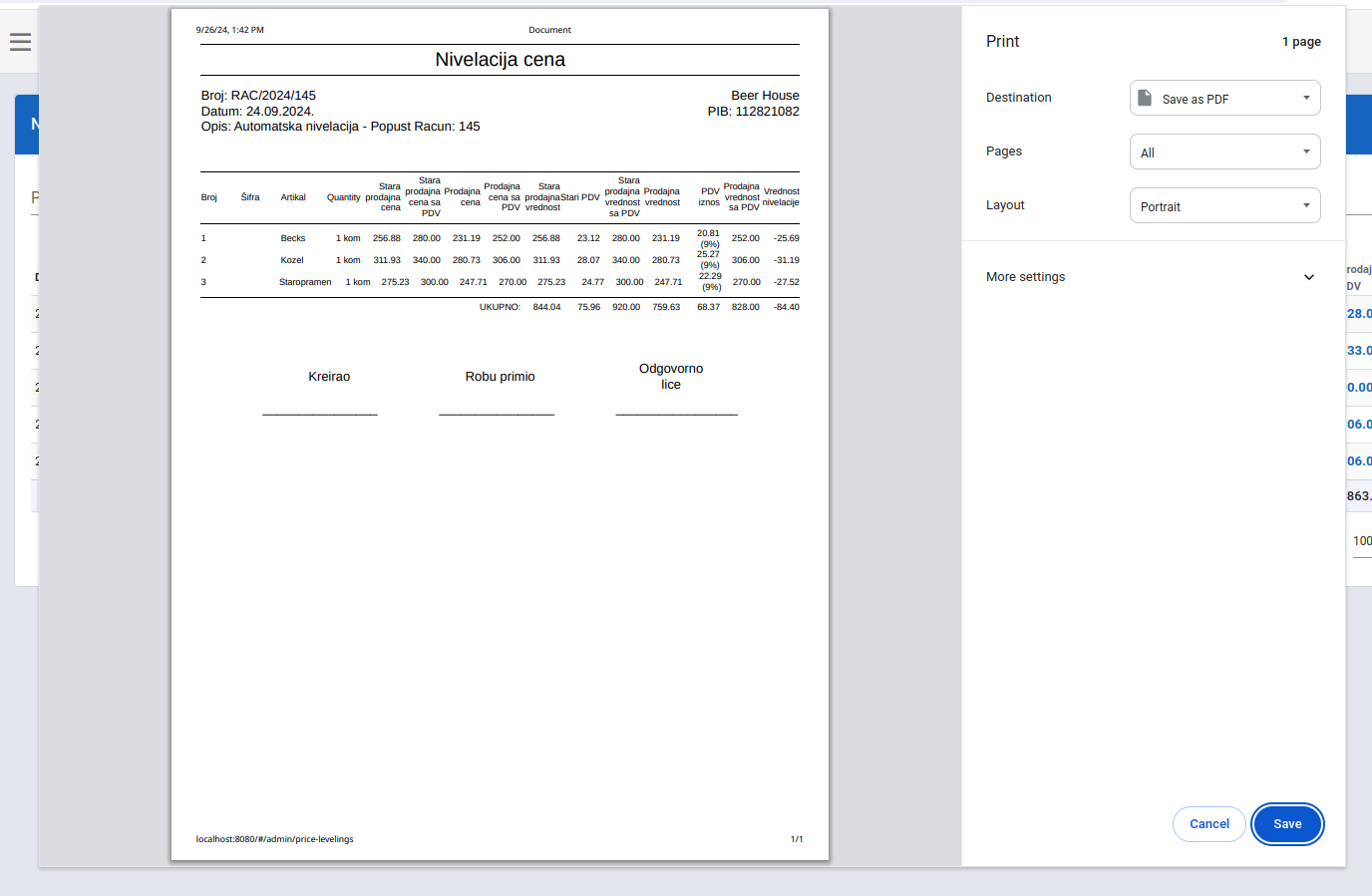This screenshot has height=896, width=1372.
Task: Click the Kozel article row name
Action: (x=292, y=260)
